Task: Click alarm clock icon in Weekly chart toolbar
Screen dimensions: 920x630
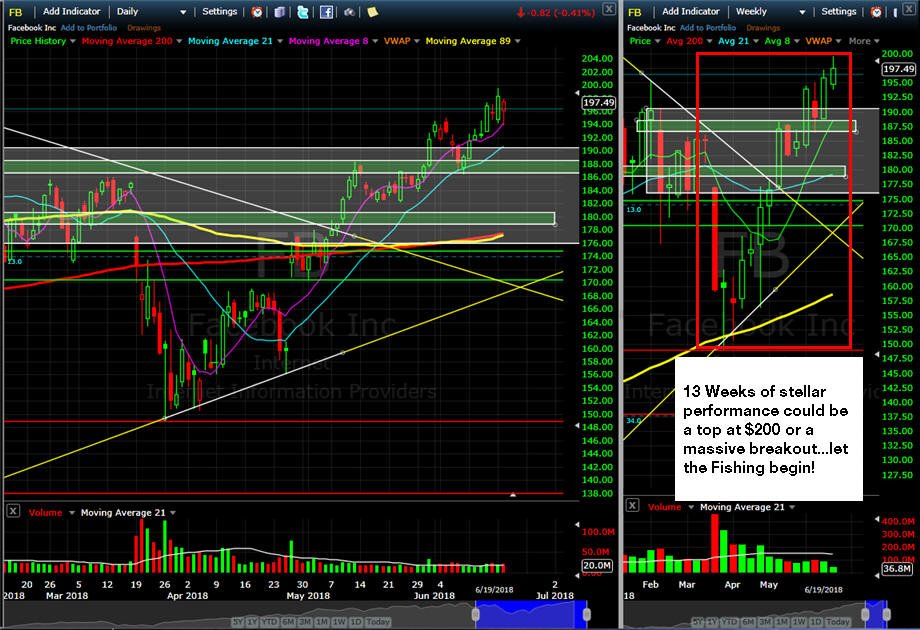Action: [876, 12]
